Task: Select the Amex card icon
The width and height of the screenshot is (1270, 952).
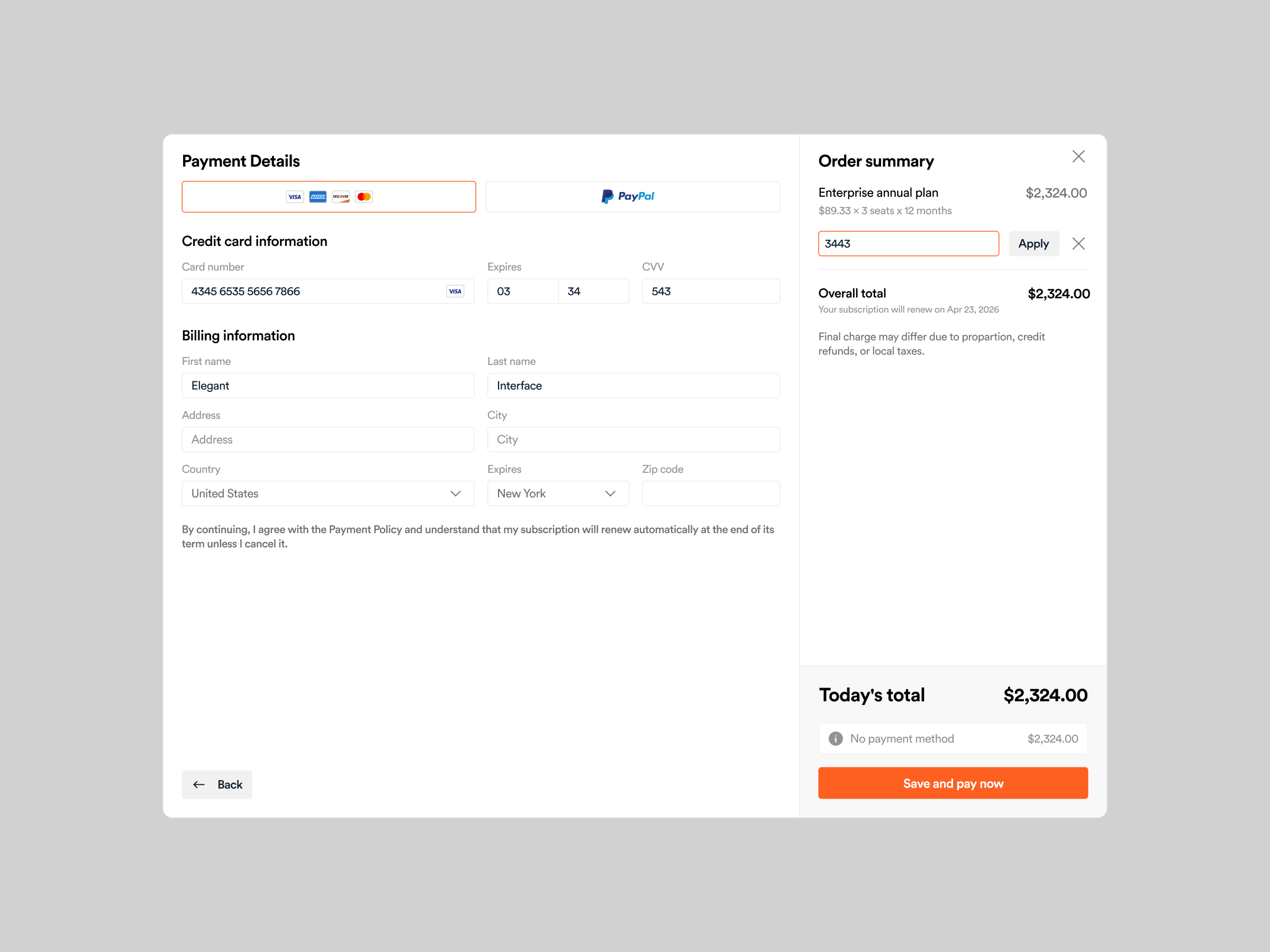Action: (317, 196)
